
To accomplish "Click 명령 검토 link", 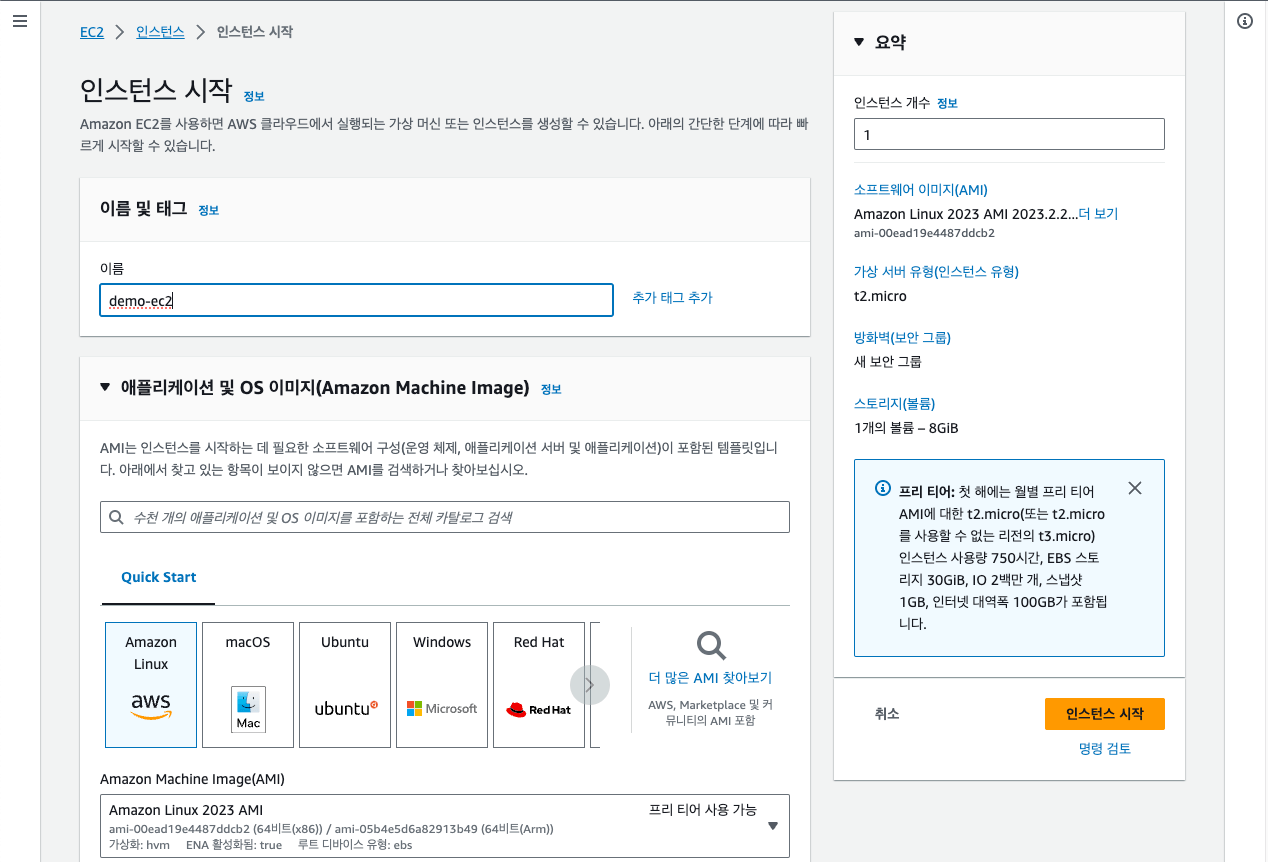I will 1105,749.
